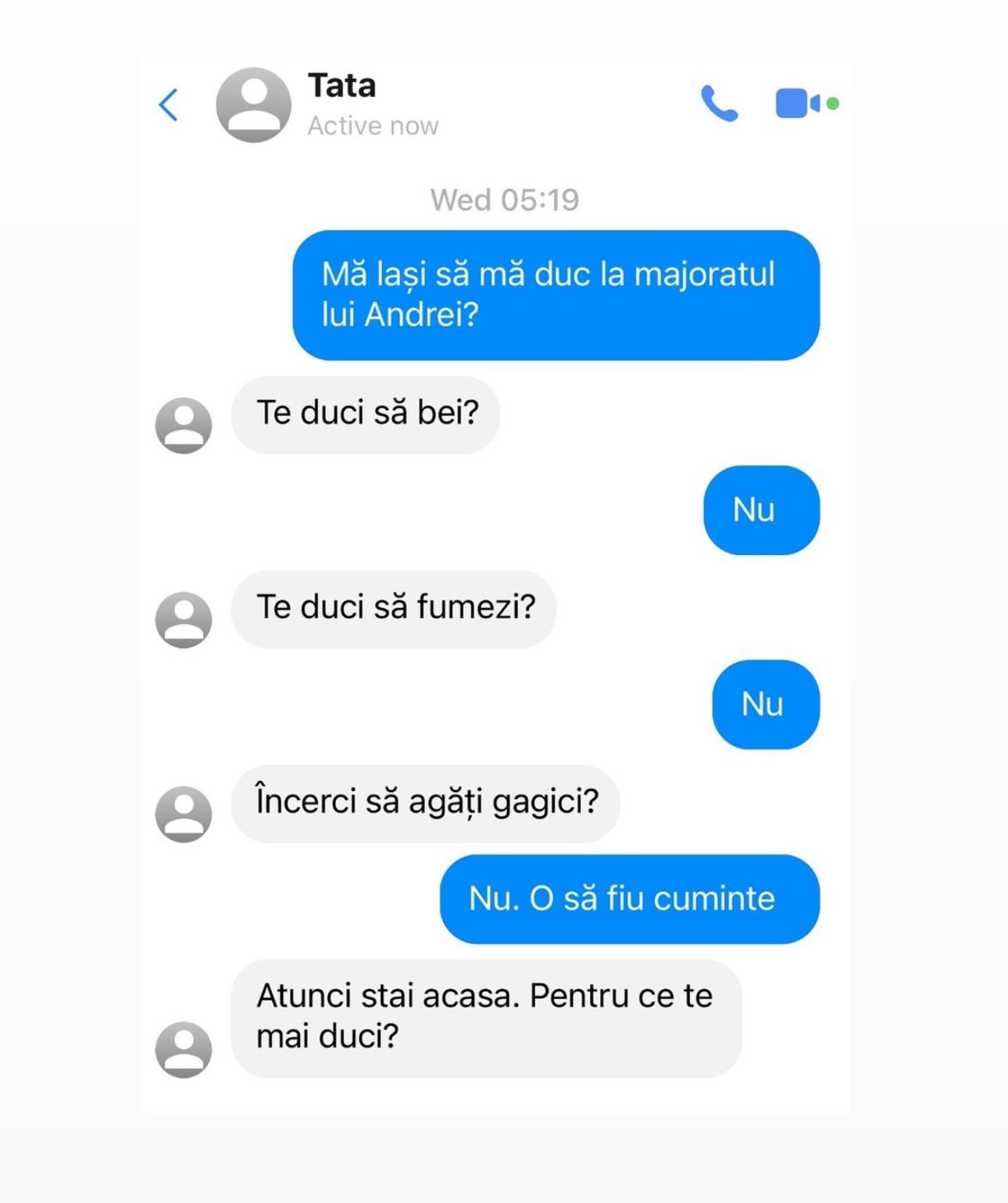The image size is (1008, 1203).
Task: Tap avatar beside "Te duci să bei?"
Action: tap(184, 425)
